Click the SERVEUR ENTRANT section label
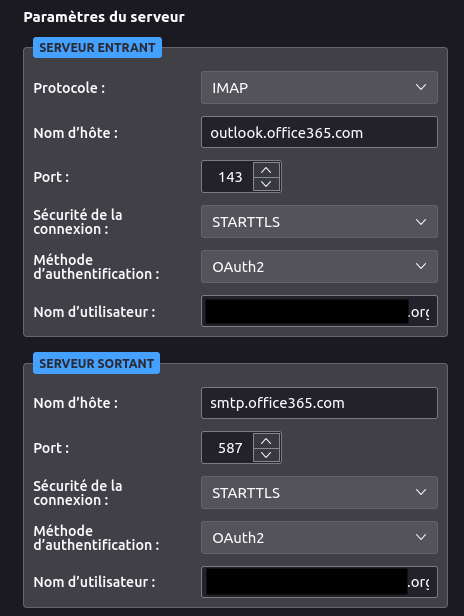This screenshot has width=464, height=616. [x=97, y=48]
